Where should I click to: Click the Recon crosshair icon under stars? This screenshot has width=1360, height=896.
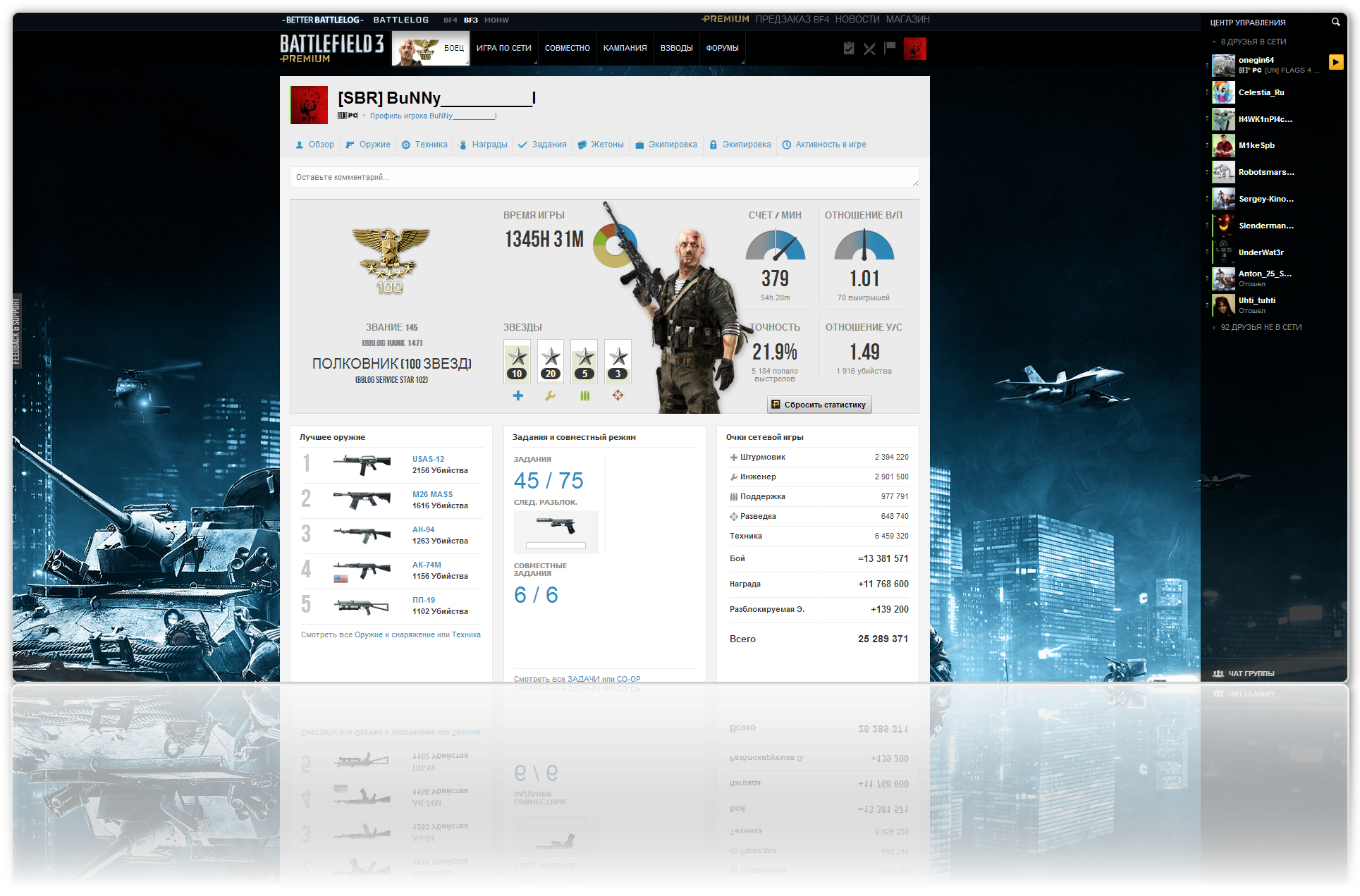point(618,395)
